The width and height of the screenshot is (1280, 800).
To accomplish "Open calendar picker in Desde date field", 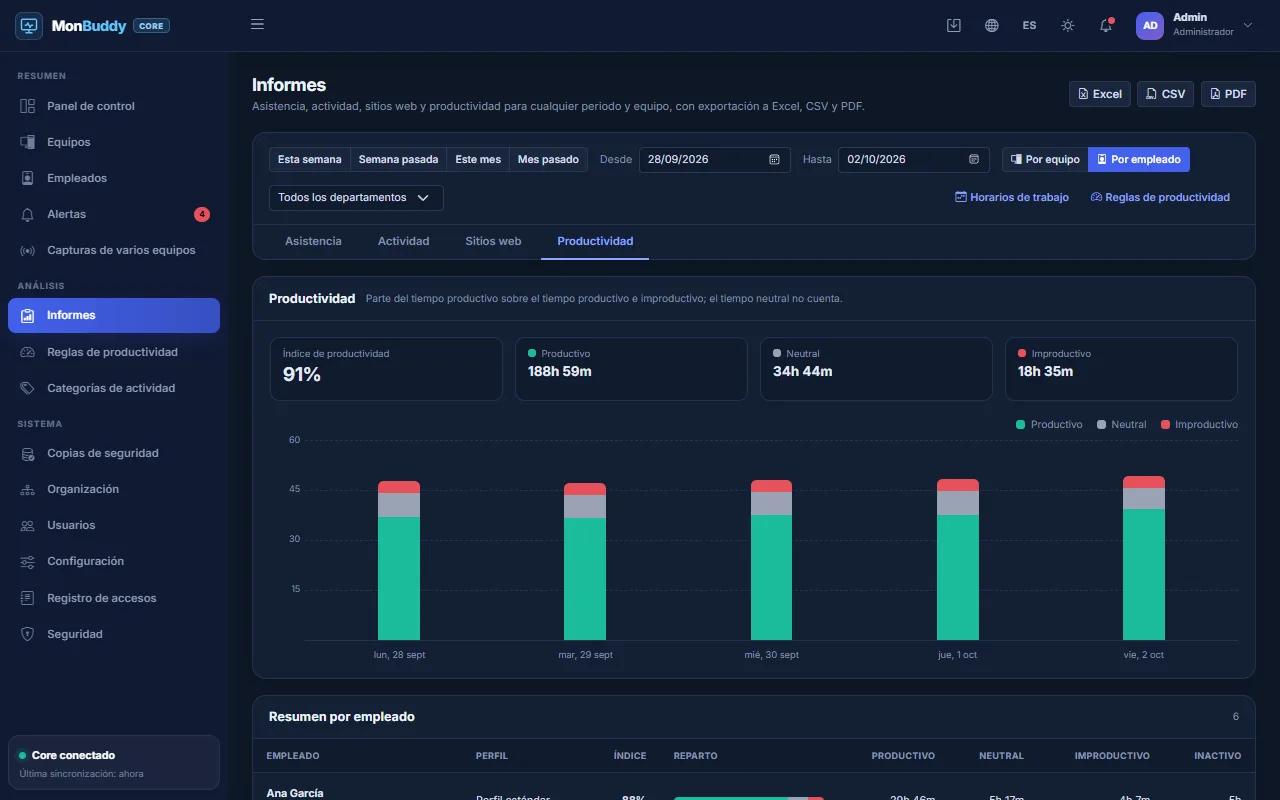I will point(774,160).
